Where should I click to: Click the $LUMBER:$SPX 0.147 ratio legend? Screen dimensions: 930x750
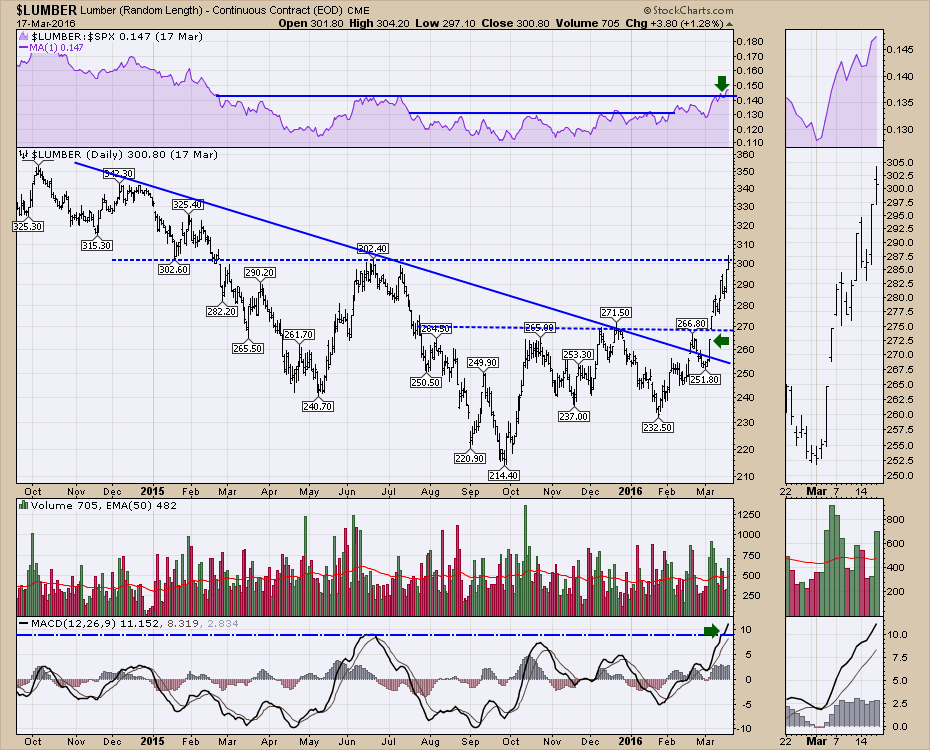117,37
